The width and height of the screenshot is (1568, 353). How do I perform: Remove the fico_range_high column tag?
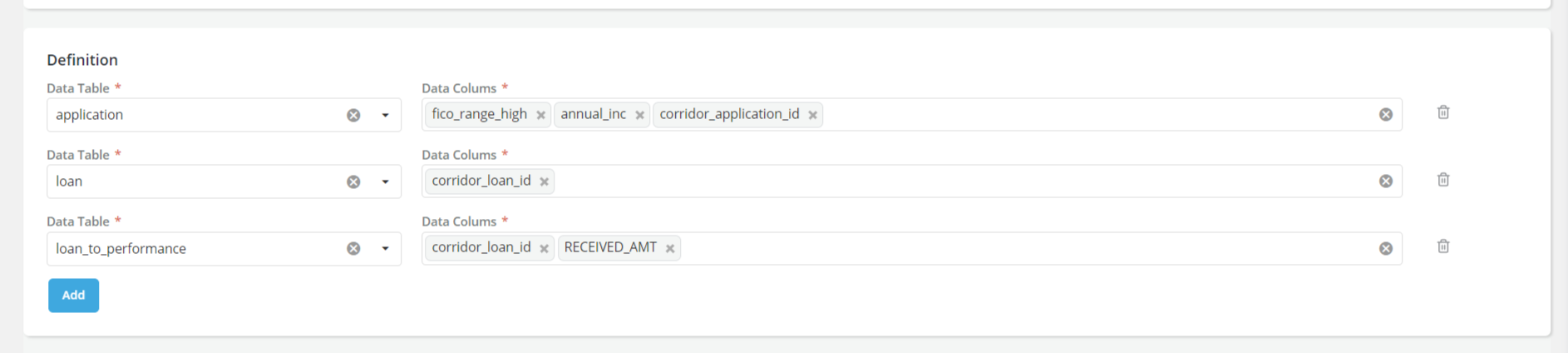tap(540, 115)
